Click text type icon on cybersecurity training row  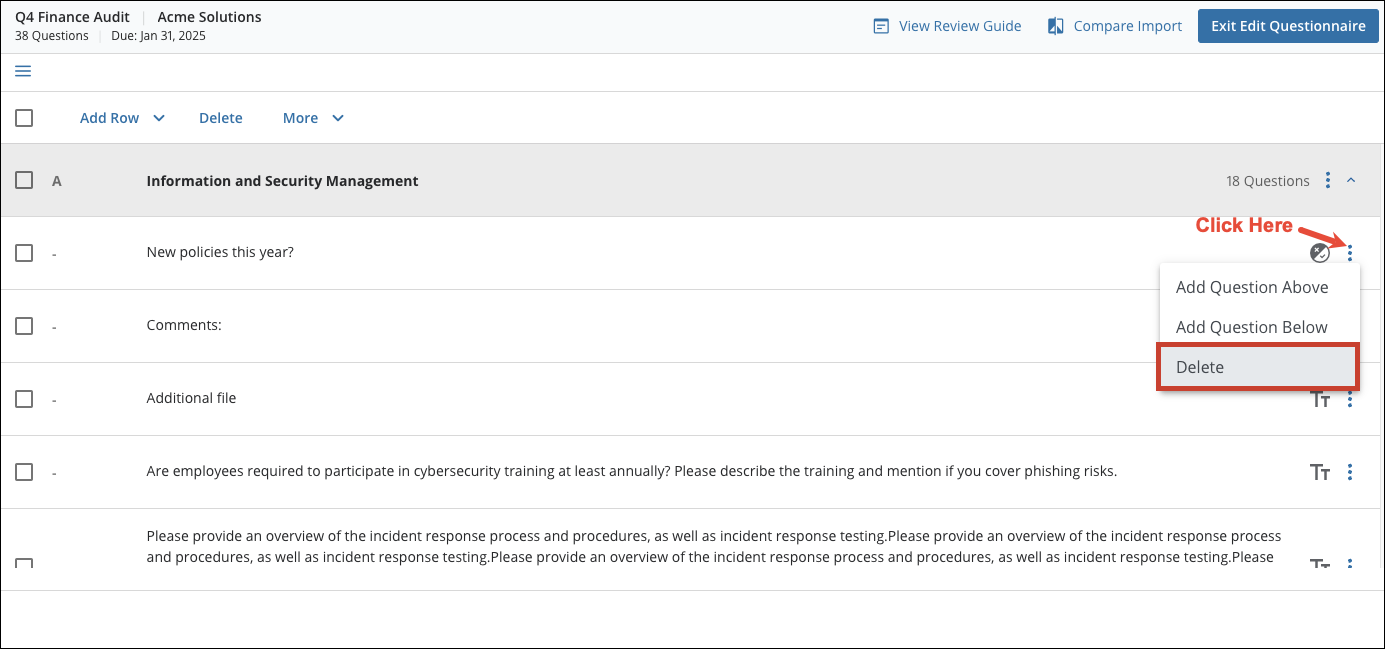pos(1320,472)
